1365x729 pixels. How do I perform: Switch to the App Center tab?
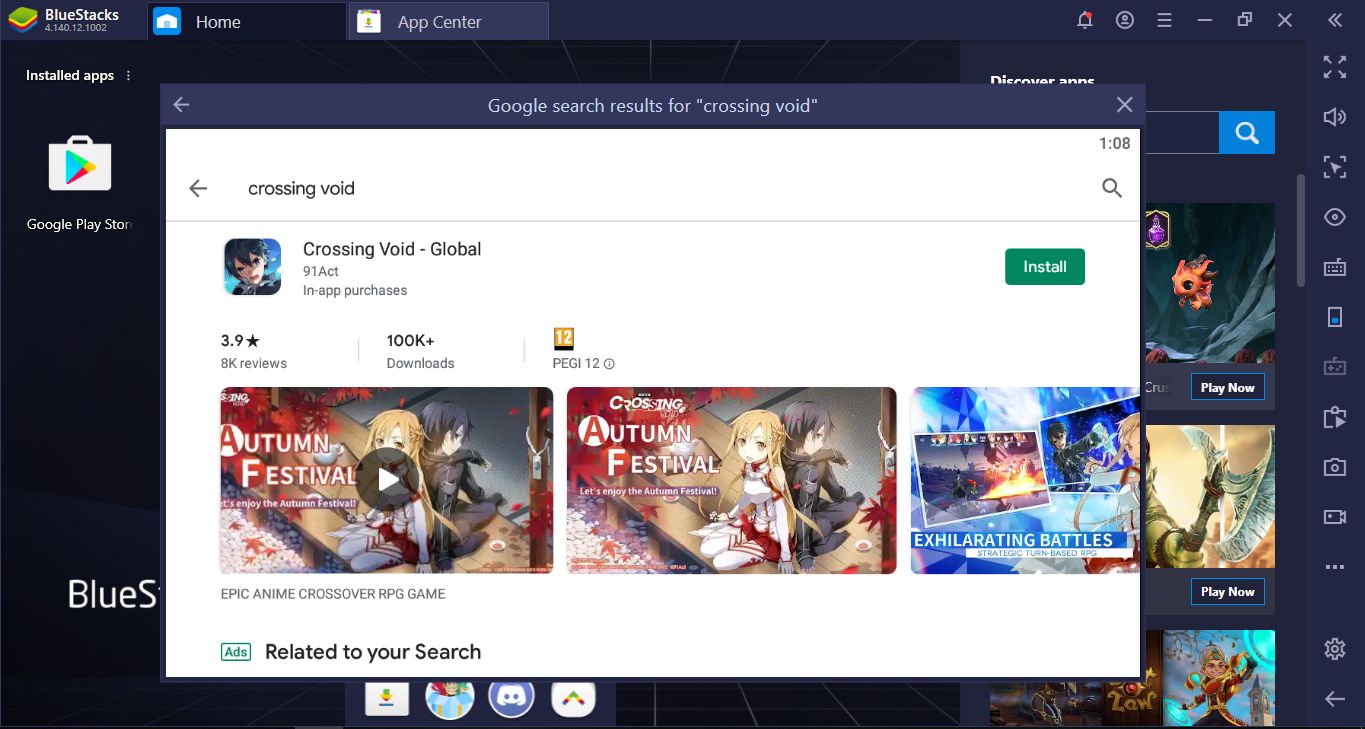448,21
